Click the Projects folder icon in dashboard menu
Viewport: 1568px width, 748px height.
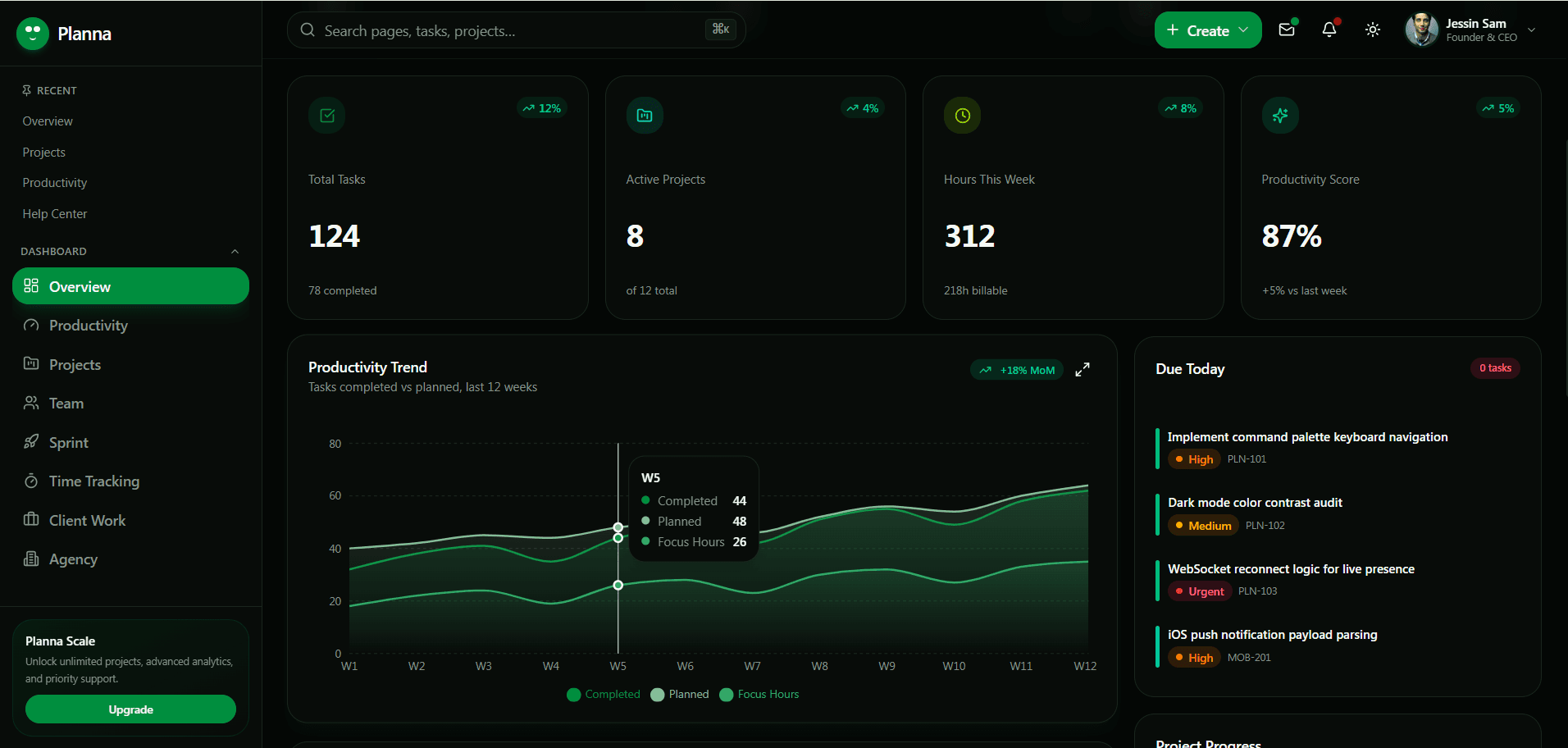(31, 364)
